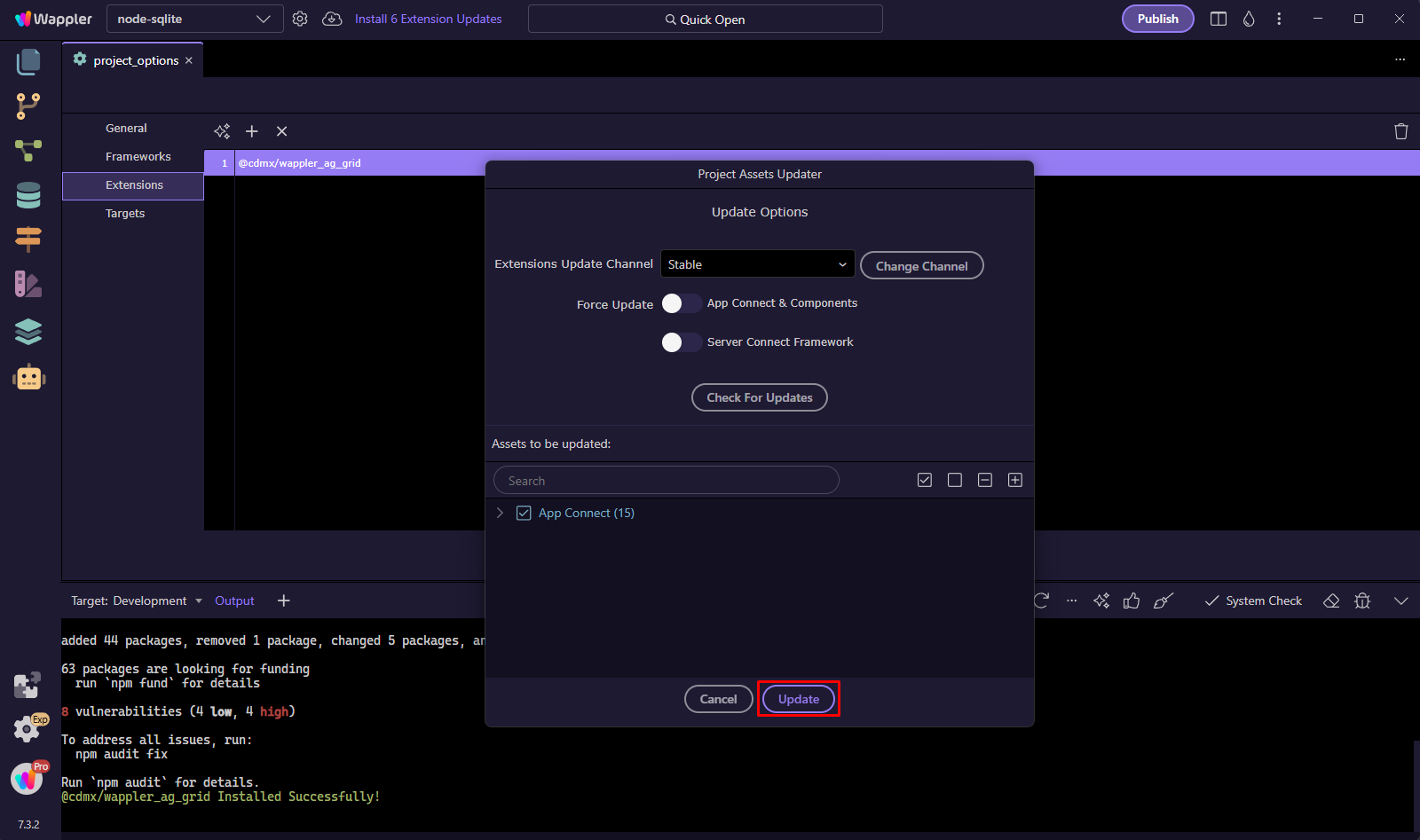Image resolution: width=1420 pixels, height=840 pixels.
Task: Click the project settings gear icon
Action: click(x=300, y=19)
